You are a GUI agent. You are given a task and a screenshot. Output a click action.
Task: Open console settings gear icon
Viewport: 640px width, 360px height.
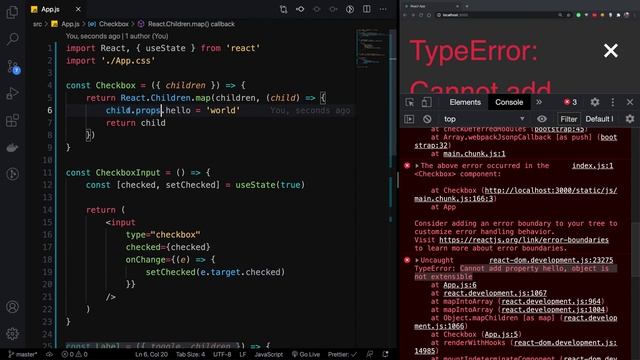(x=630, y=119)
